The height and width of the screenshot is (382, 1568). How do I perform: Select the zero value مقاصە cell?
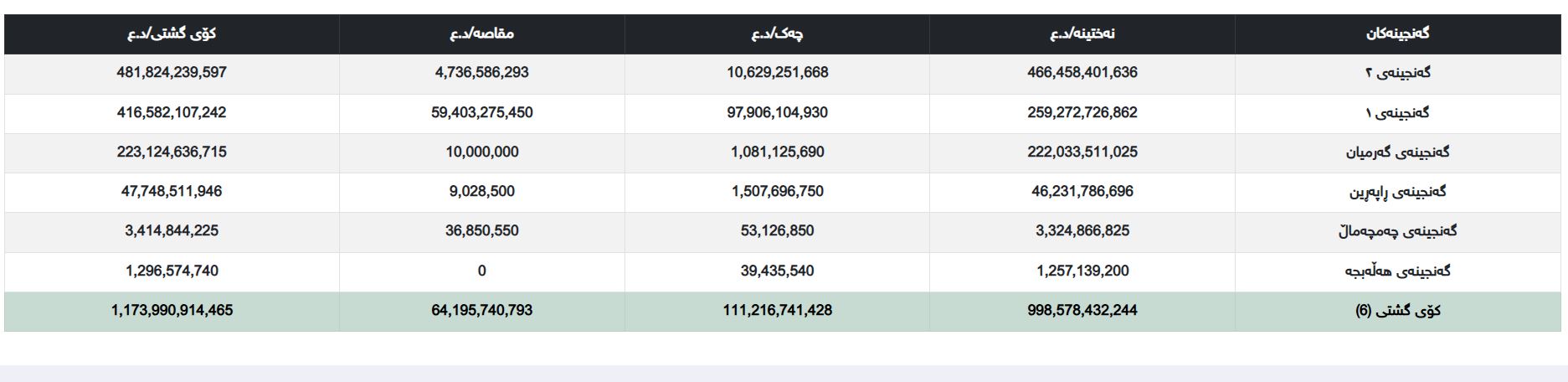click(x=481, y=271)
